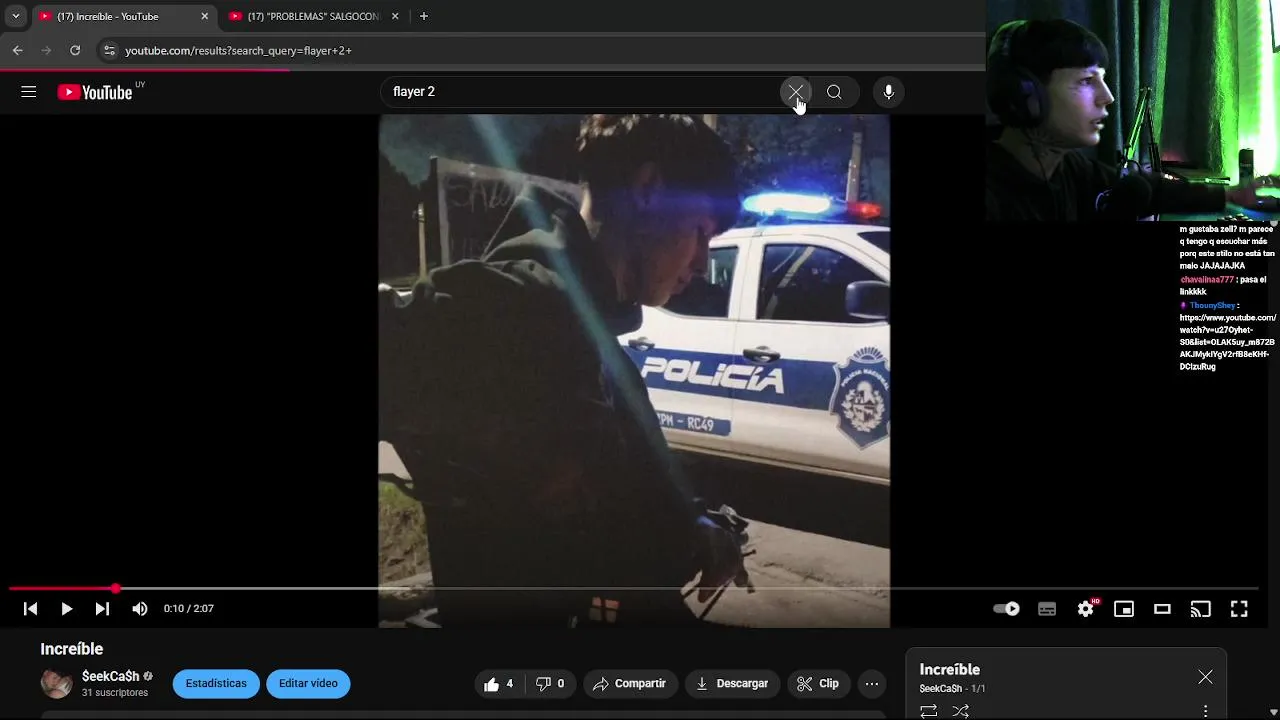Open the Estadísticas button
1280x720 pixels.
coord(216,683)
